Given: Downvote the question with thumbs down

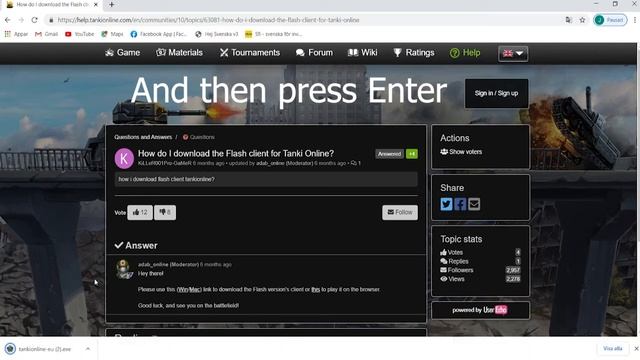Looking at the screenshot, I should point(165,212).
